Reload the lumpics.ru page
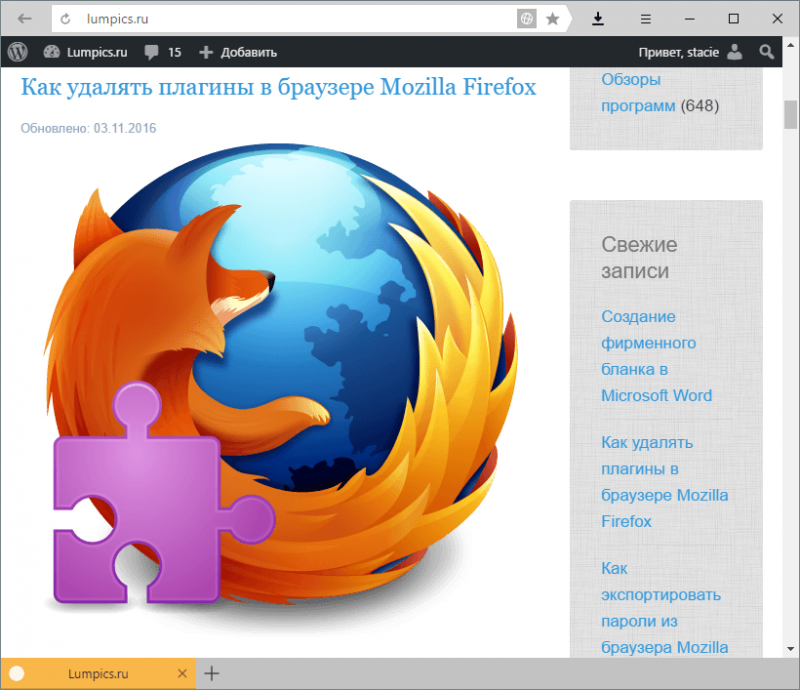This screenshot has width=800, height=690. (65, 19)
